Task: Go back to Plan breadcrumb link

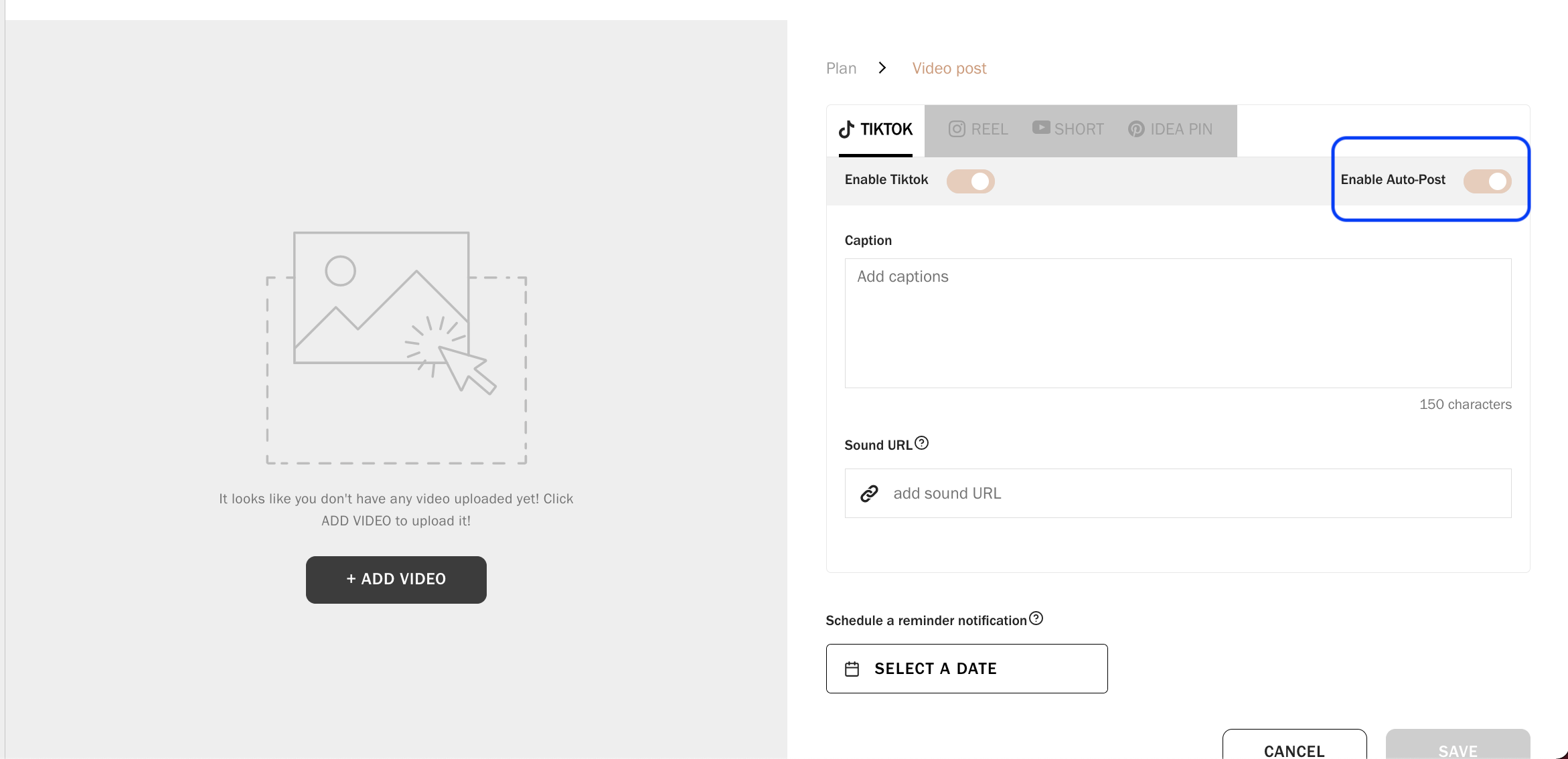Action: click(x=841, y=68)
